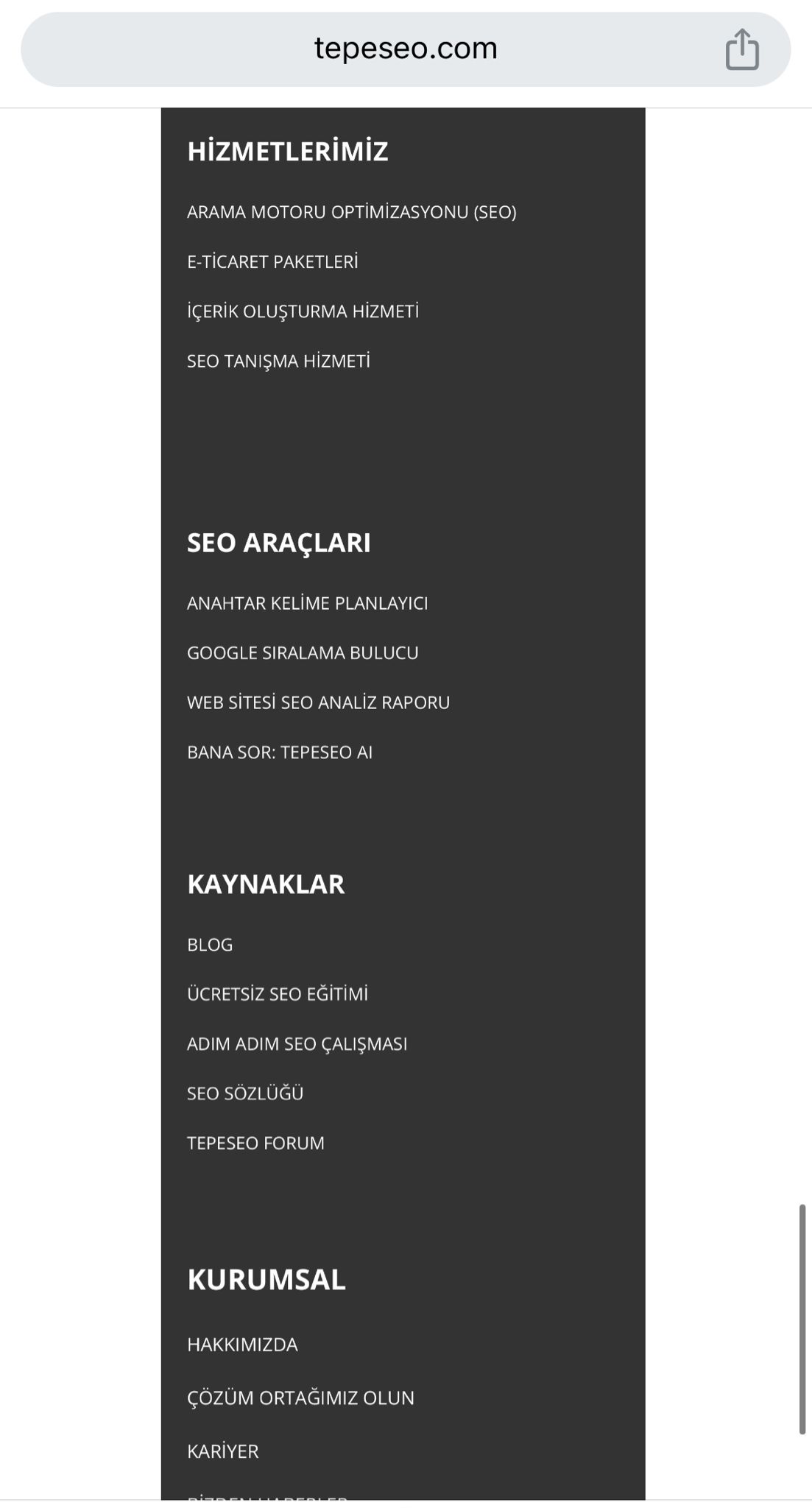
Task: Open Ücretsiz SEO Eğitimi link
Action: click(278, 994)
